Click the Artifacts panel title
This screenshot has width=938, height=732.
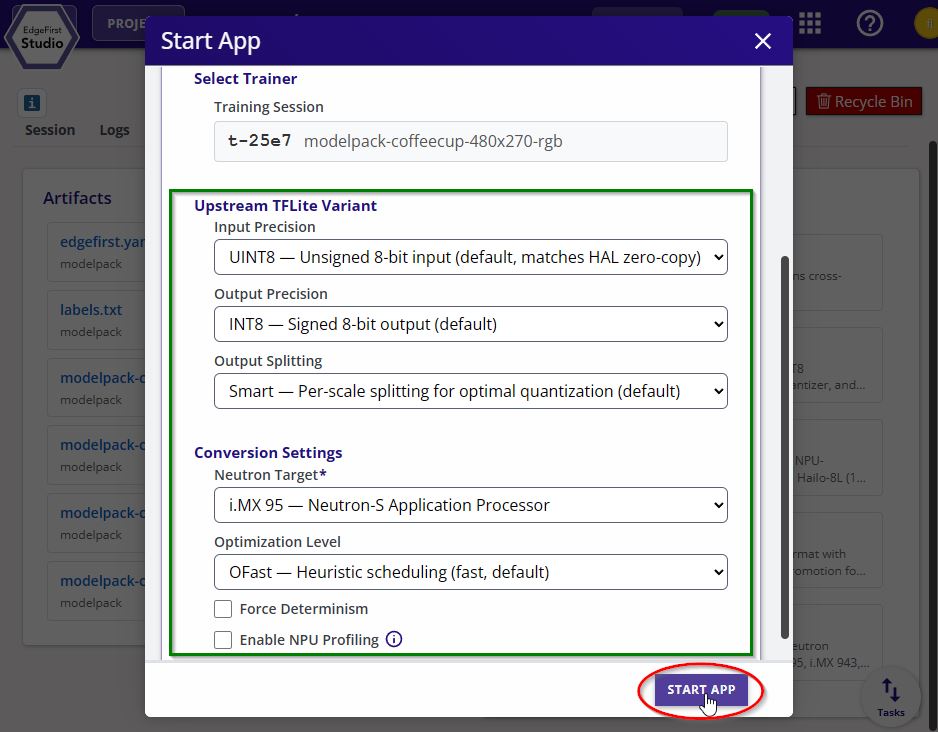77,198
